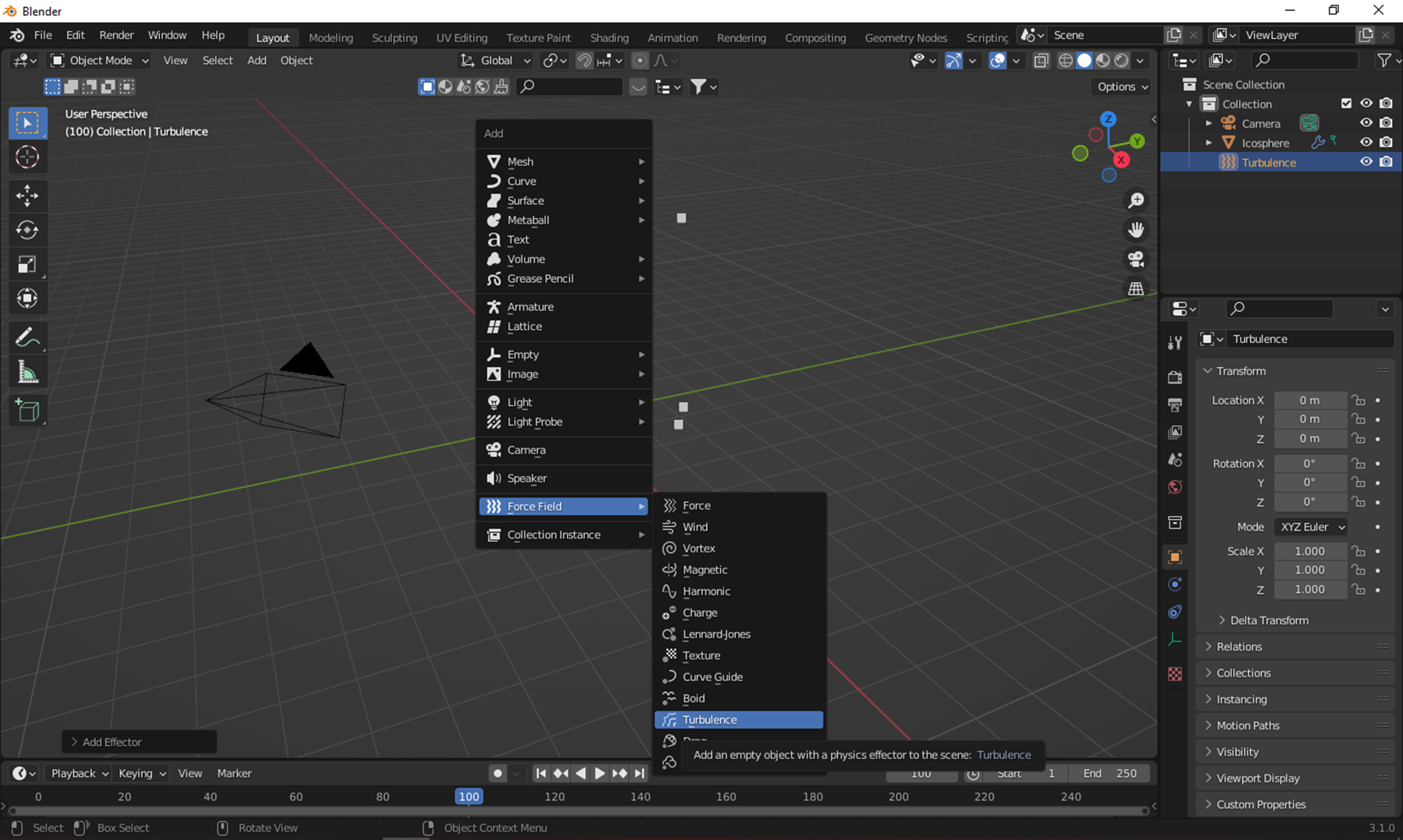The height and width of the screenshot is (840, 1403).
Task: Expand the Motion Paths panel
Action: (x=1247, y=725)
